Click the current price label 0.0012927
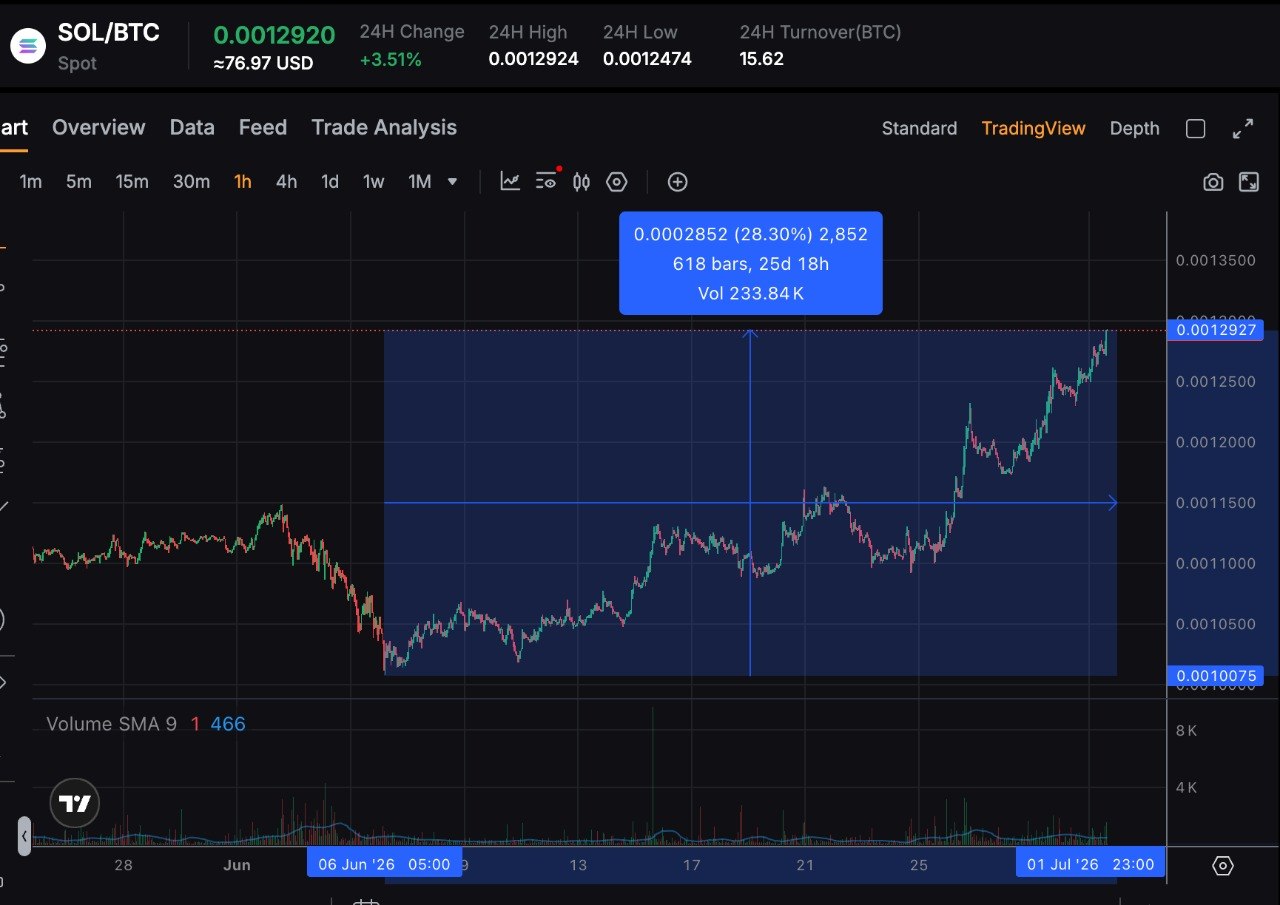 [1216, 329]
